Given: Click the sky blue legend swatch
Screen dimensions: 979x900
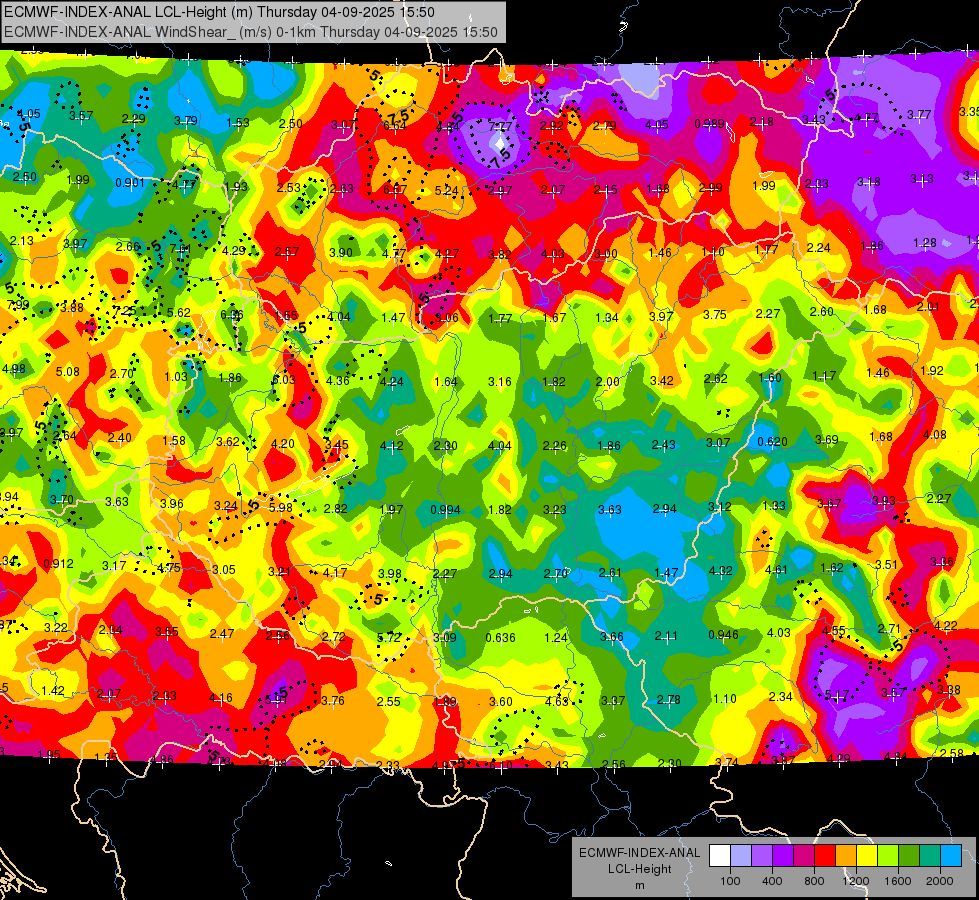Looking at the screenshot, I should click(951, 856).
